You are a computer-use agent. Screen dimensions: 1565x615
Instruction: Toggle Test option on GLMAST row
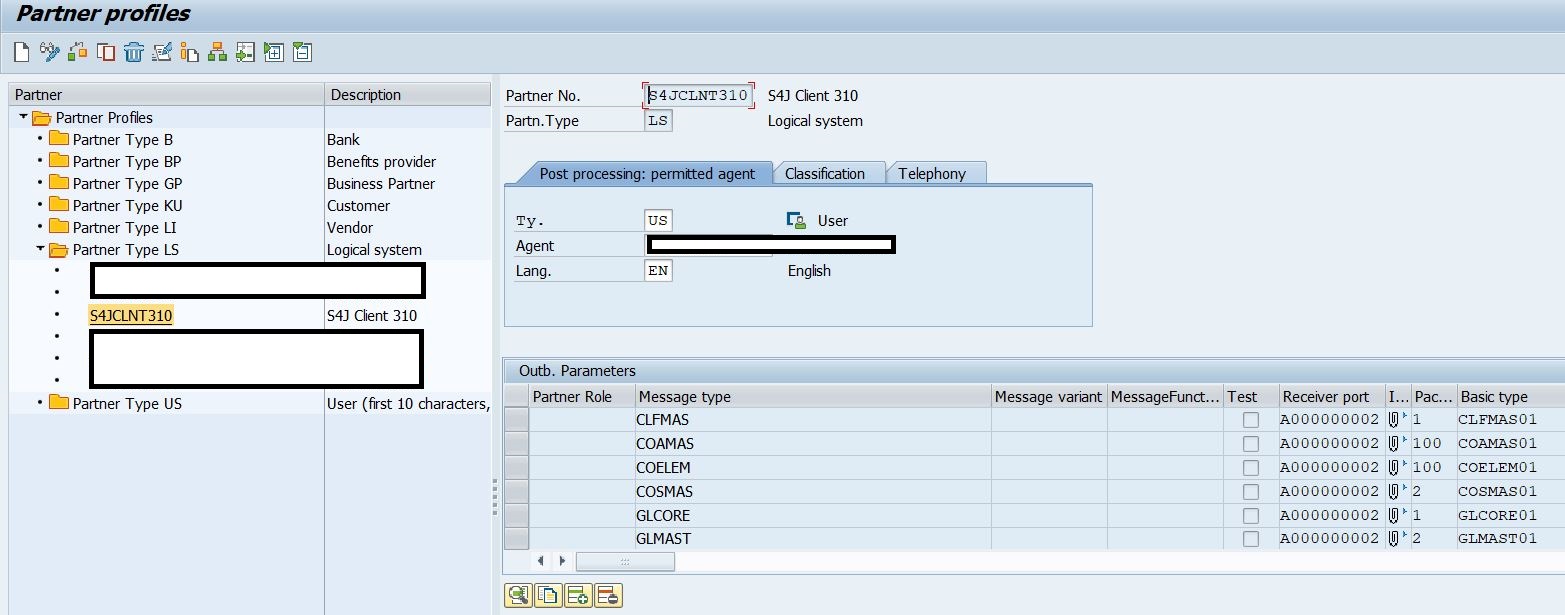(1250, 538)
